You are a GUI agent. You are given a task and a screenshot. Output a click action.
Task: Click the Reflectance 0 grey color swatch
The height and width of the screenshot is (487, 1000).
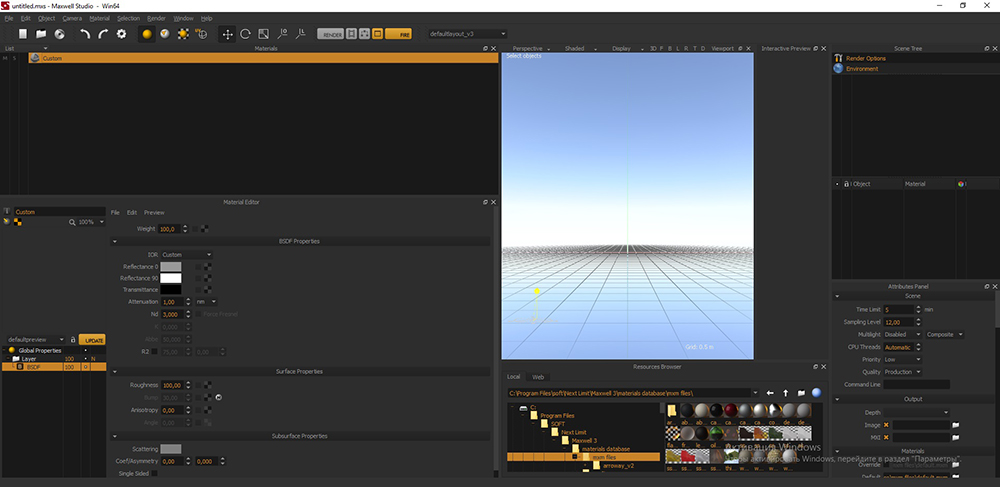pyautogui.click(x=171, y=266)
